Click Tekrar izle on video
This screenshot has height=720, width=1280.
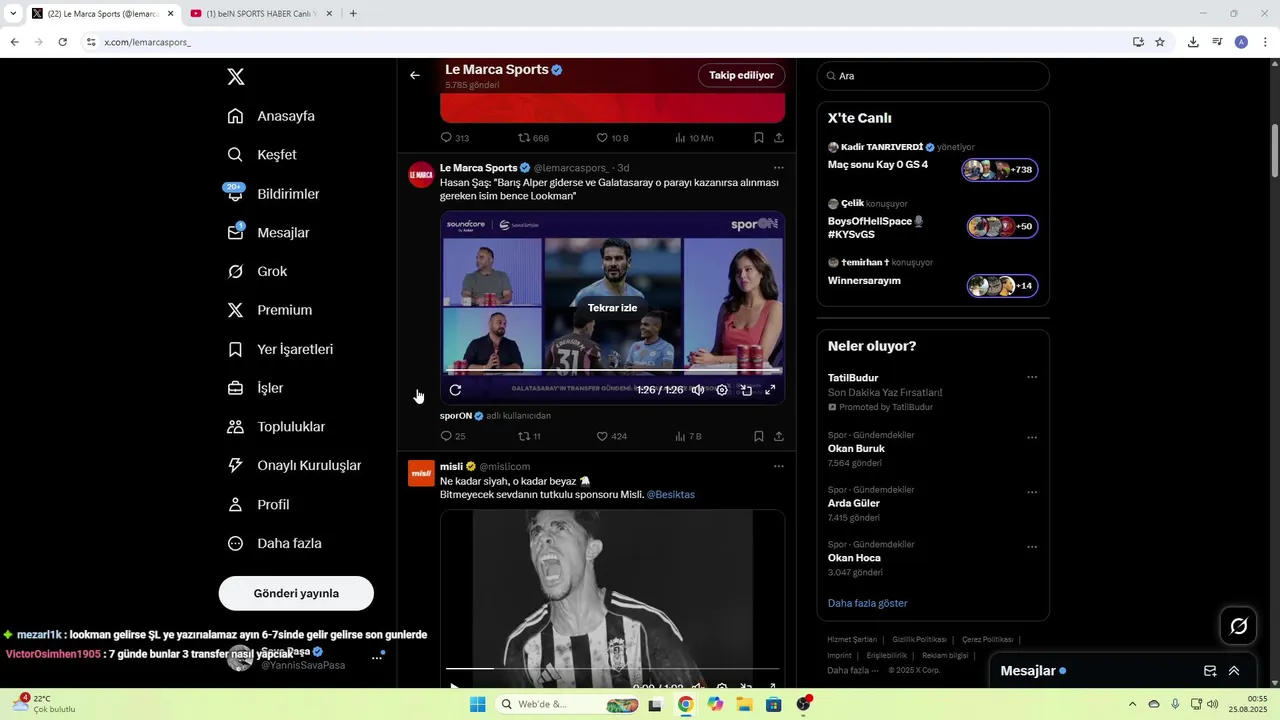pyautogui.click(x=612, y=308)
